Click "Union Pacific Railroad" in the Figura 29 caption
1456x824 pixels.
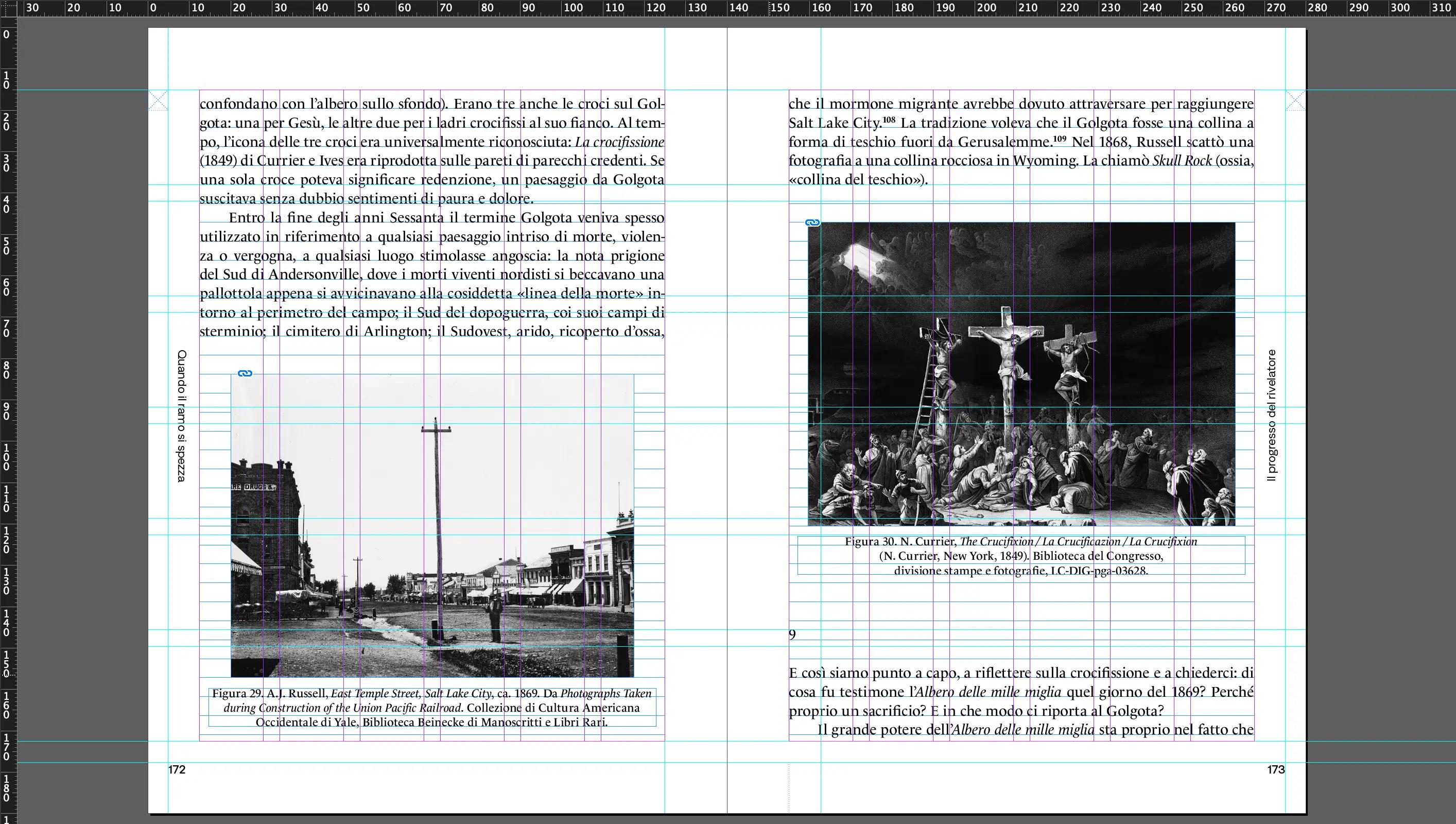[407, 708]
